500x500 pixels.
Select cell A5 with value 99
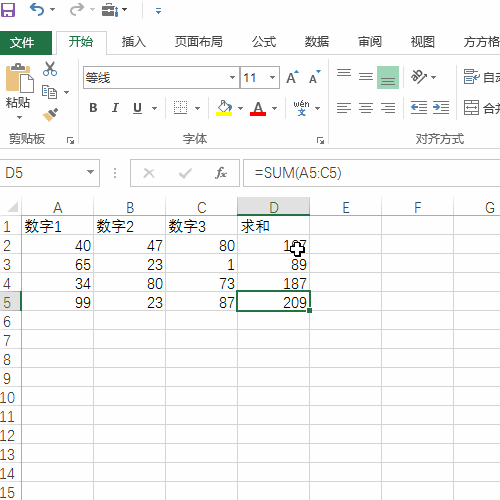tap(57, 302)
